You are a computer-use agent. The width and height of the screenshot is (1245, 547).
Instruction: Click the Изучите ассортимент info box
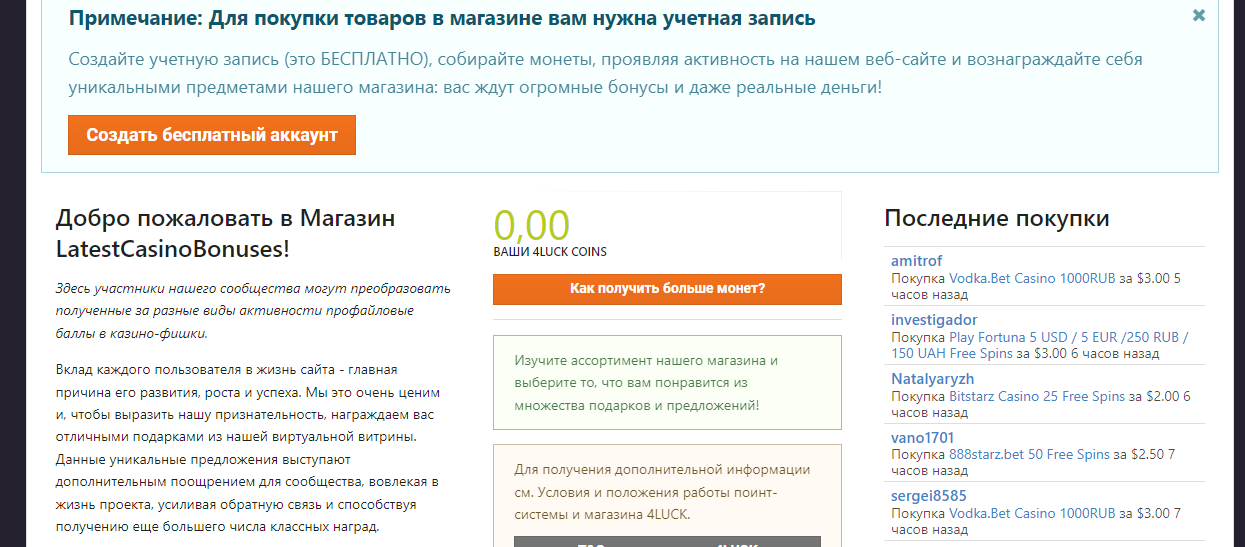click(x=667, y=382)
